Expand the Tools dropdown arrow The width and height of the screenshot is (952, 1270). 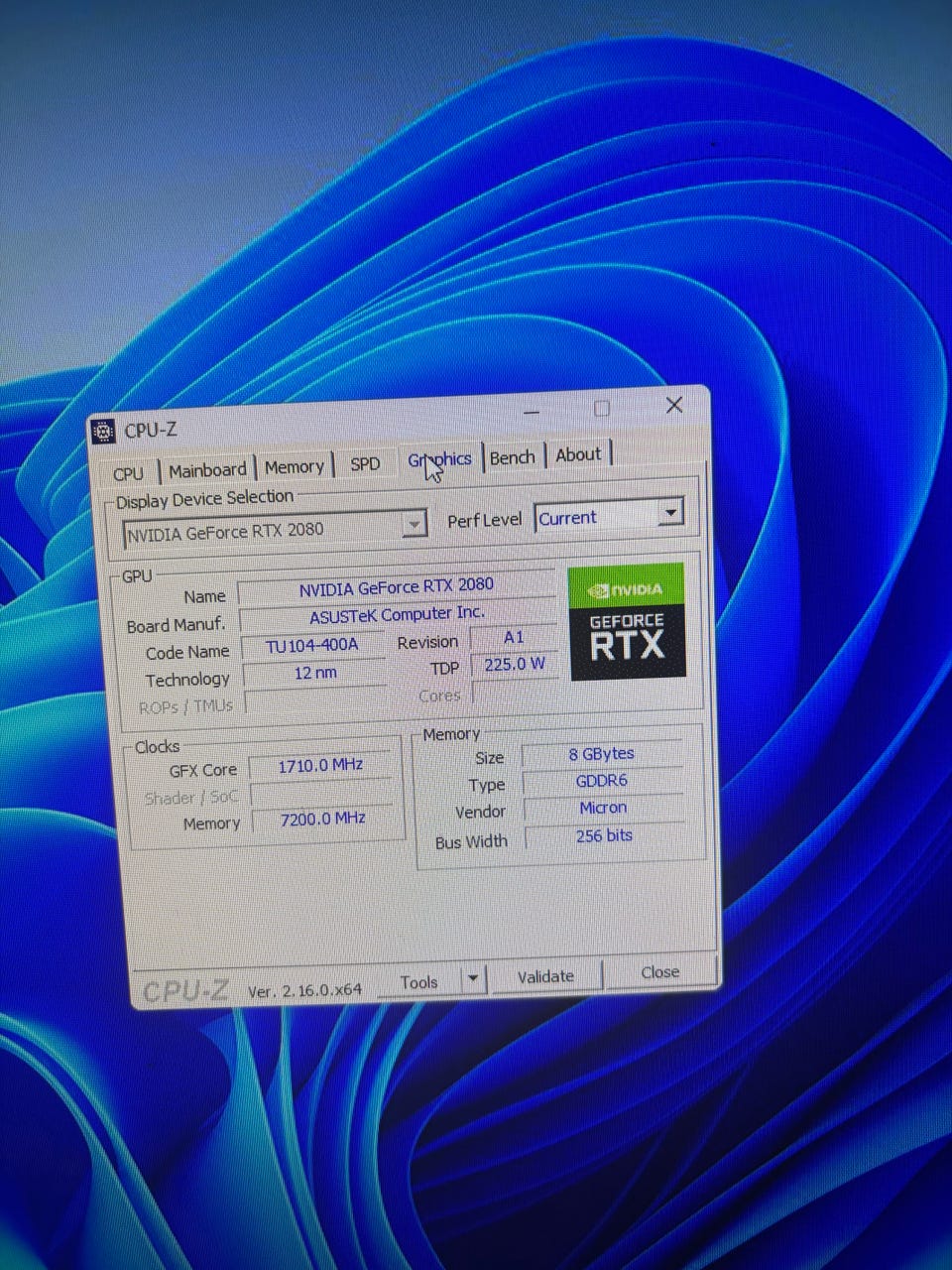click(x=473, y=978)
